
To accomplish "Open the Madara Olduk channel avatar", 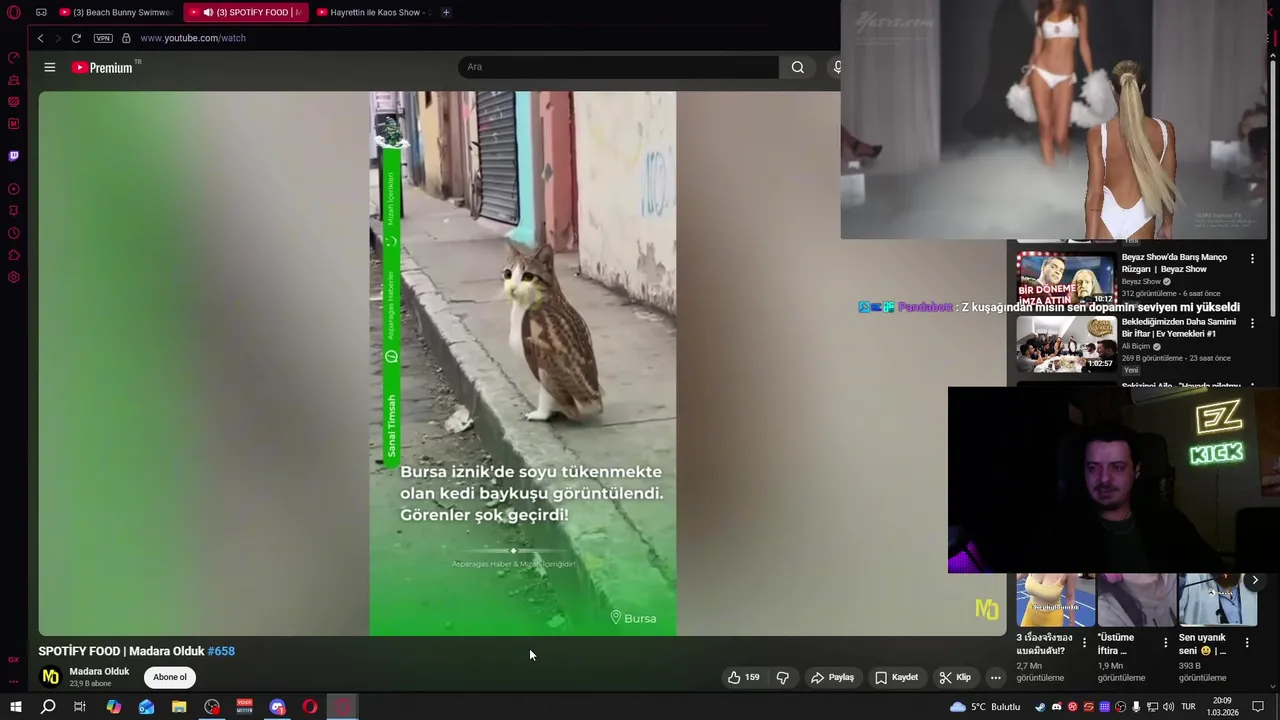I will click(50, 677).
